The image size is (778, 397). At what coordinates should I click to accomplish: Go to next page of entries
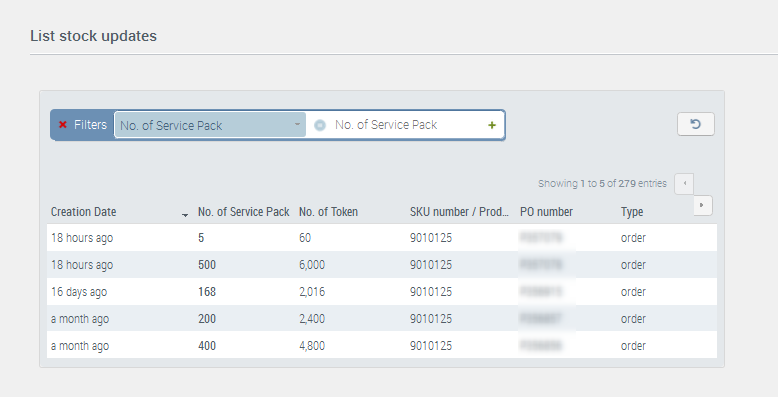coord(703,205)
